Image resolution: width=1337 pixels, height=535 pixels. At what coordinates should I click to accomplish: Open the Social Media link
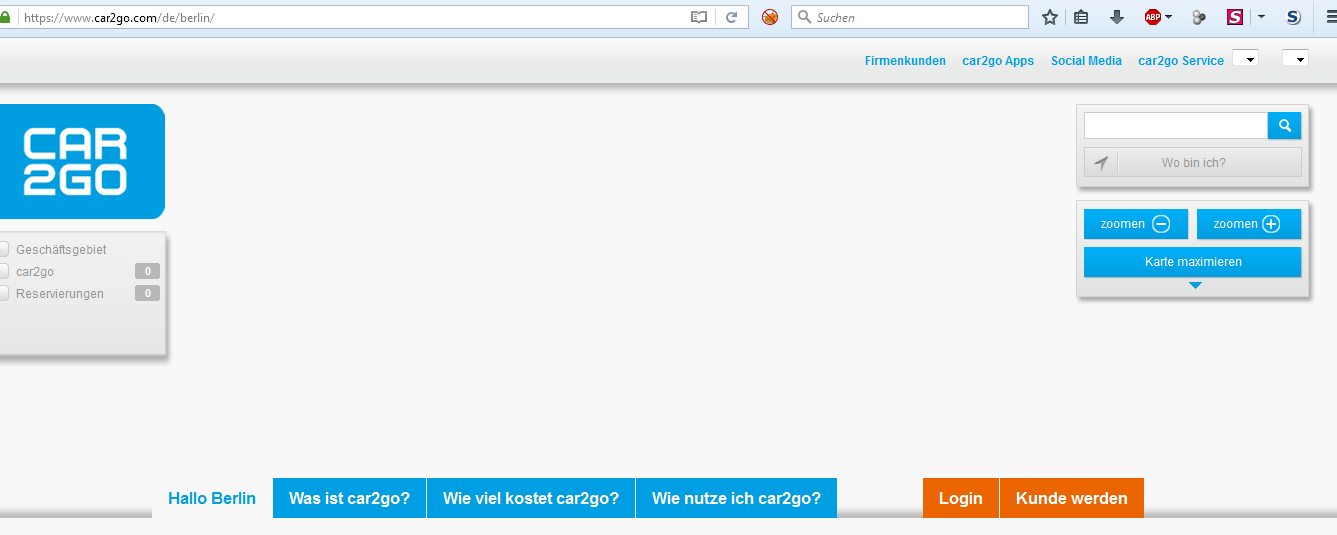click(x=1086, y=61)
